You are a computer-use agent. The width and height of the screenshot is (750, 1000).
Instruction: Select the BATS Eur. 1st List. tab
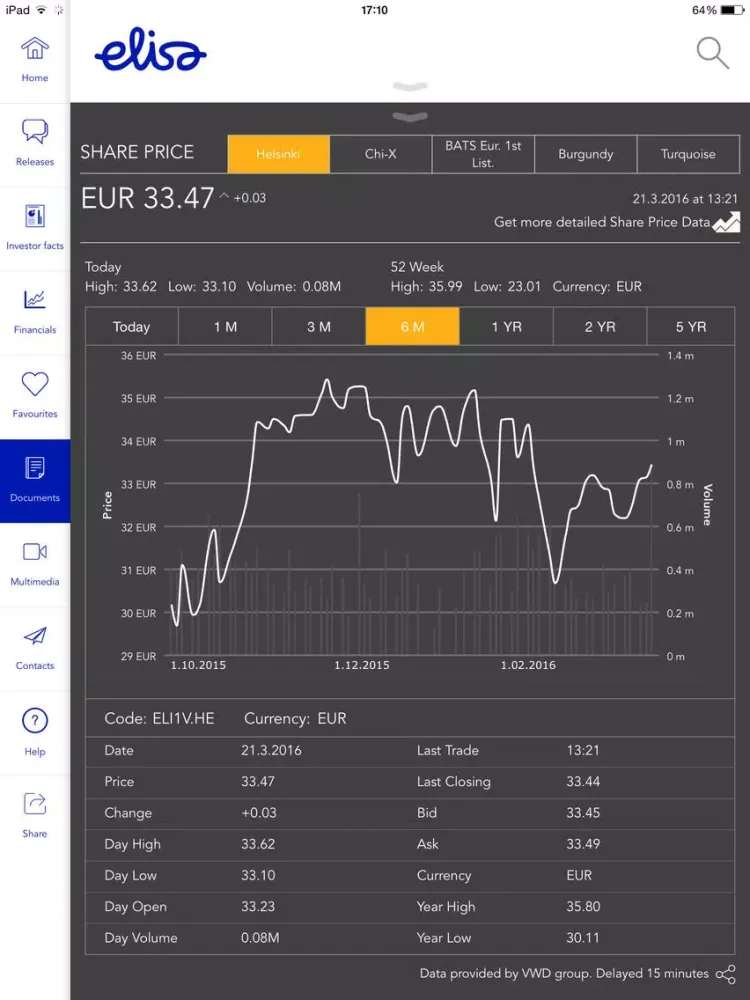483,154
